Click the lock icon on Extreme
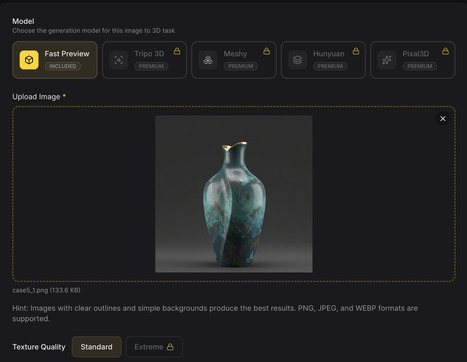 [170, 347]
